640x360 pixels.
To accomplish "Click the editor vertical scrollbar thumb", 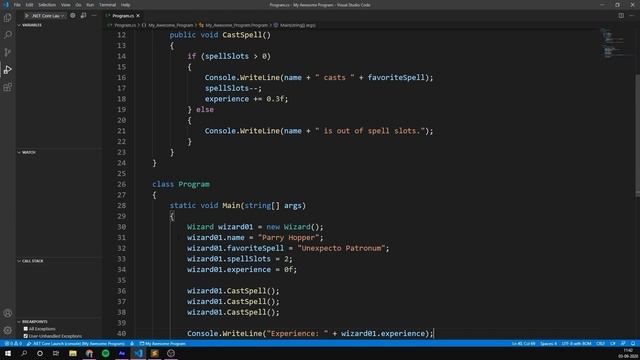I will 638,135.
